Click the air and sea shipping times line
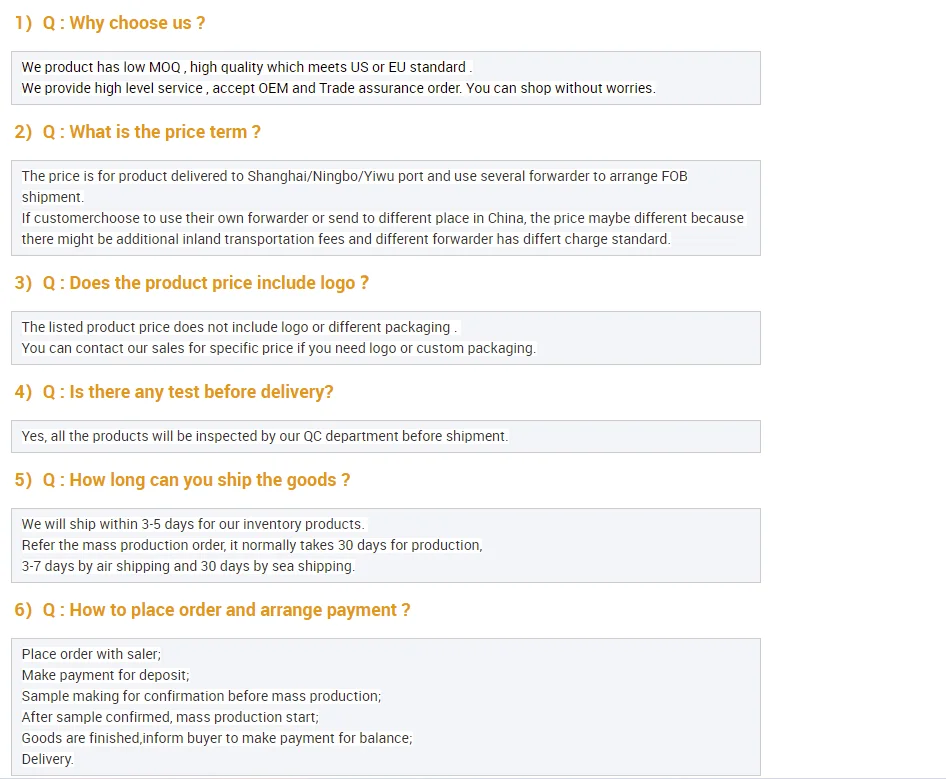The height and width of the screenshot is (779, 946). click(x=188, y=566)
